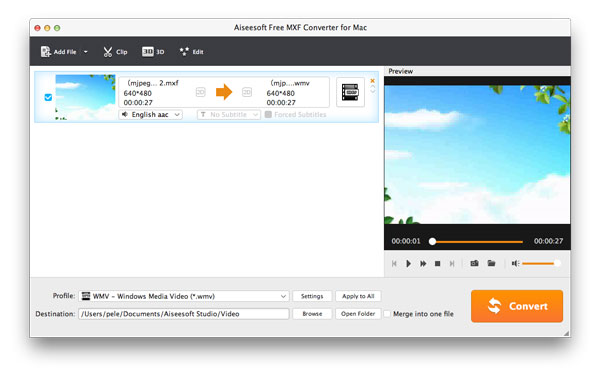Open the Profile WMV format dropdown
This screenshot has height=378, width=600.
coord(184,296)
